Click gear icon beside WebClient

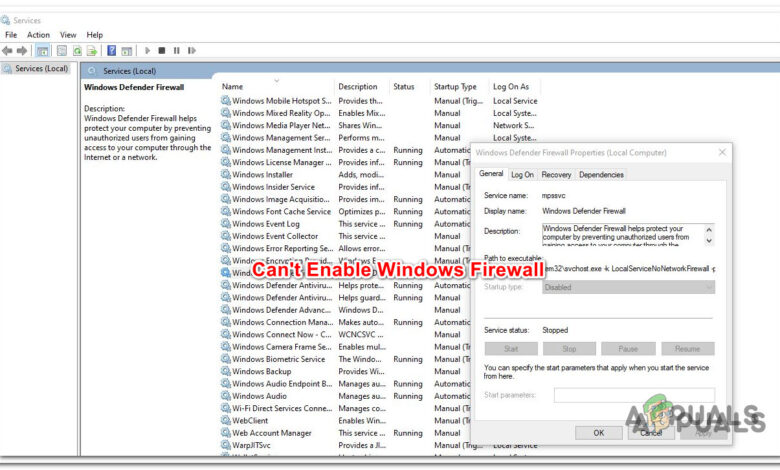pyautogui.click(x=226, y=420)
